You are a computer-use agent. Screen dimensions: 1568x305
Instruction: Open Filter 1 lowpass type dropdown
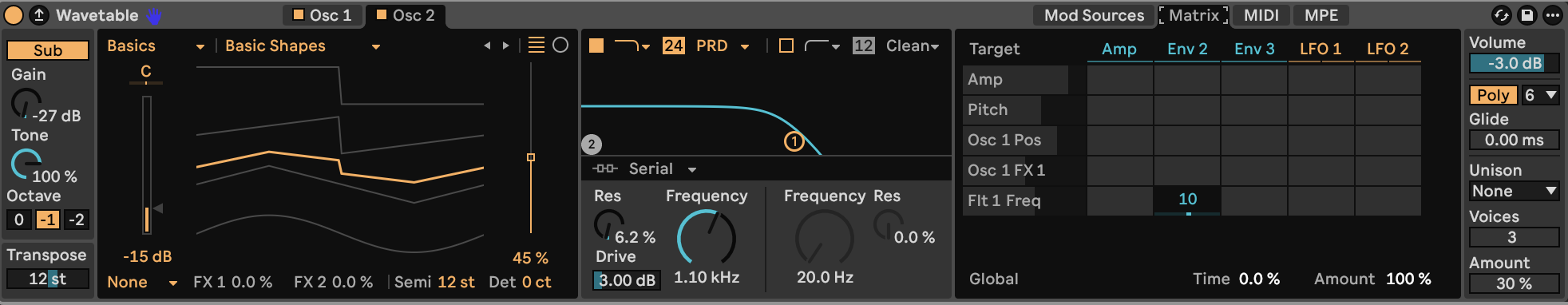click(x=632, y=46)
